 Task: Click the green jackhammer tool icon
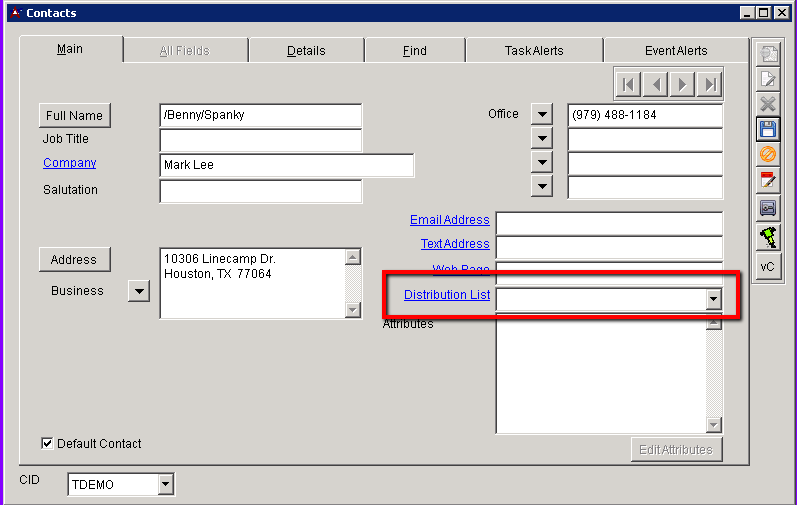click(x=768, y=237)
